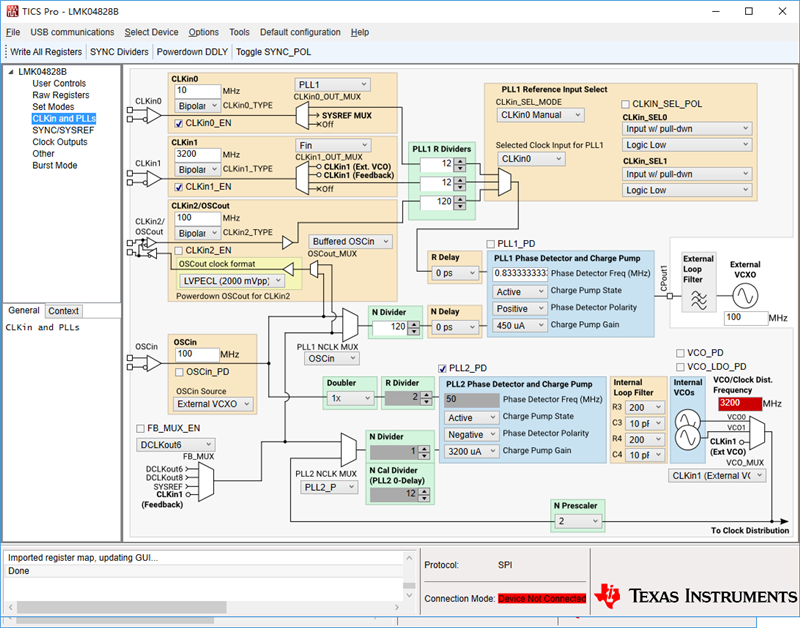Click the Texas Instruments logo
Image resolution: width=800 pixels, height=628 pixels.
click(695, 595)
